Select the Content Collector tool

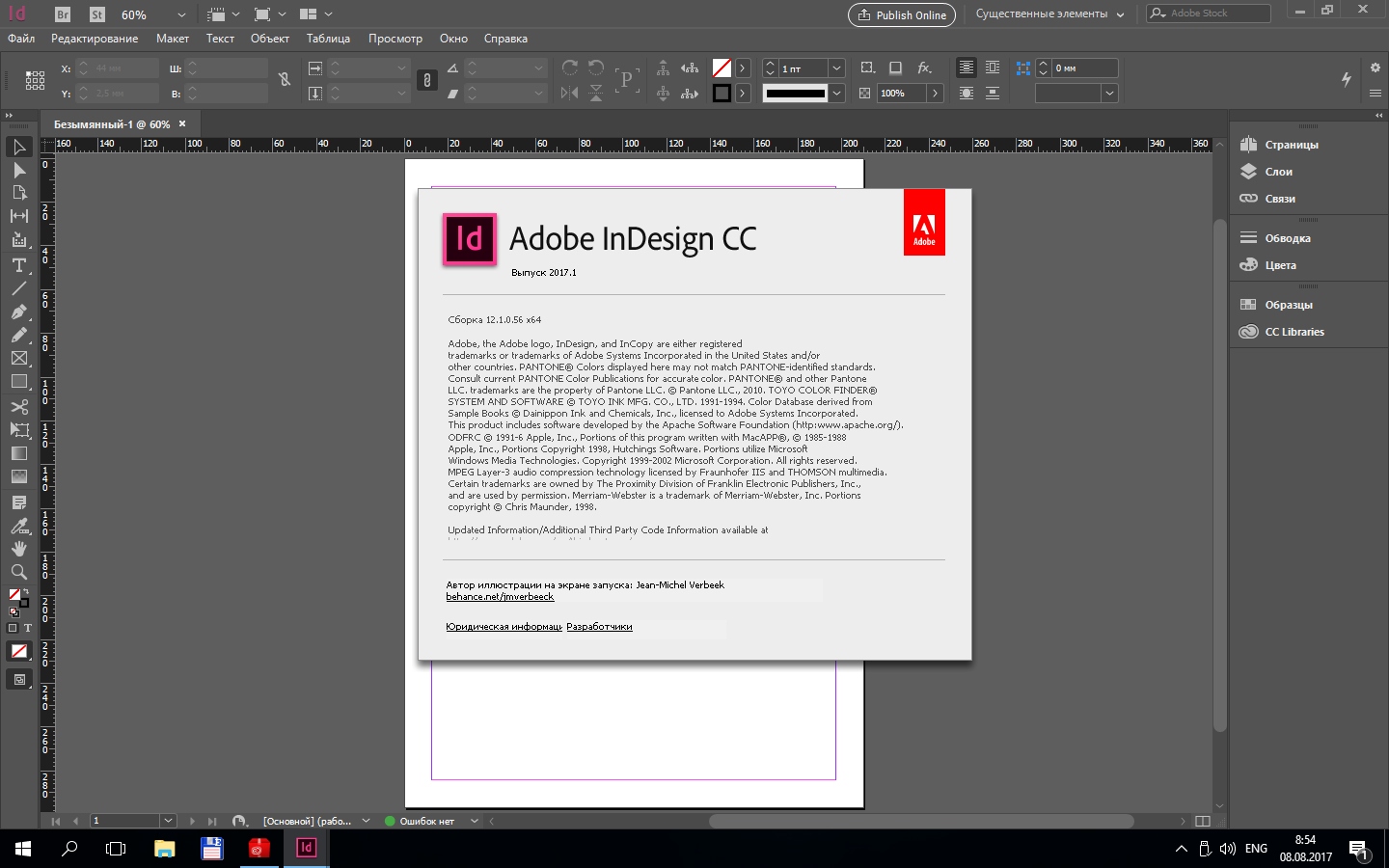[18, 240]
